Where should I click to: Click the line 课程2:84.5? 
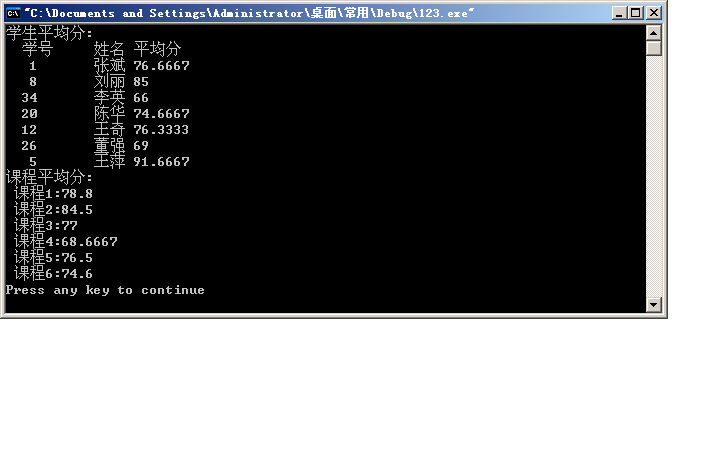point(53,209)
